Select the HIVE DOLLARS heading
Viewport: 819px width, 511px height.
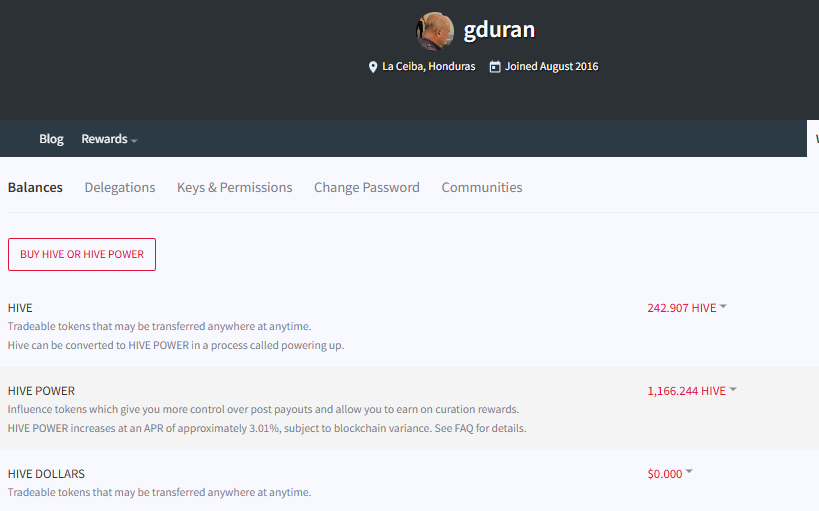click(x=46, y=474)
